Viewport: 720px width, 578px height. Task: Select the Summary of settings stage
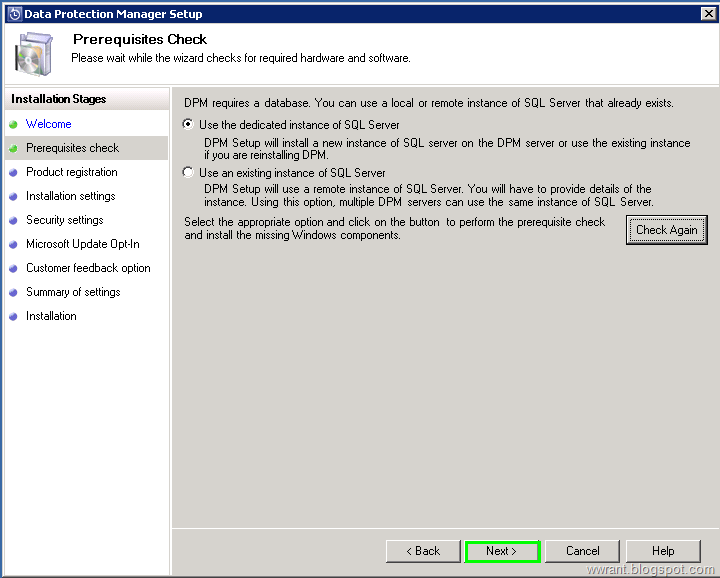(x=73, y=292)
